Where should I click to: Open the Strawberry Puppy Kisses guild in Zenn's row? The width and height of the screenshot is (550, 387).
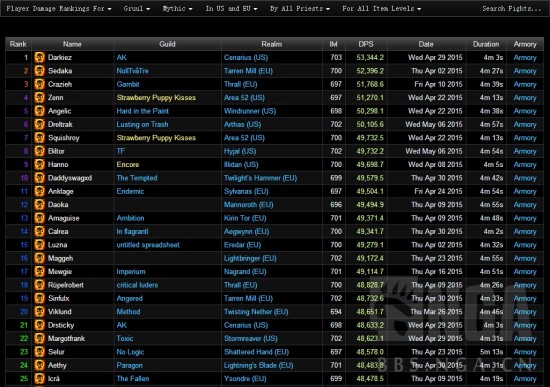click(x=156, y=98)
